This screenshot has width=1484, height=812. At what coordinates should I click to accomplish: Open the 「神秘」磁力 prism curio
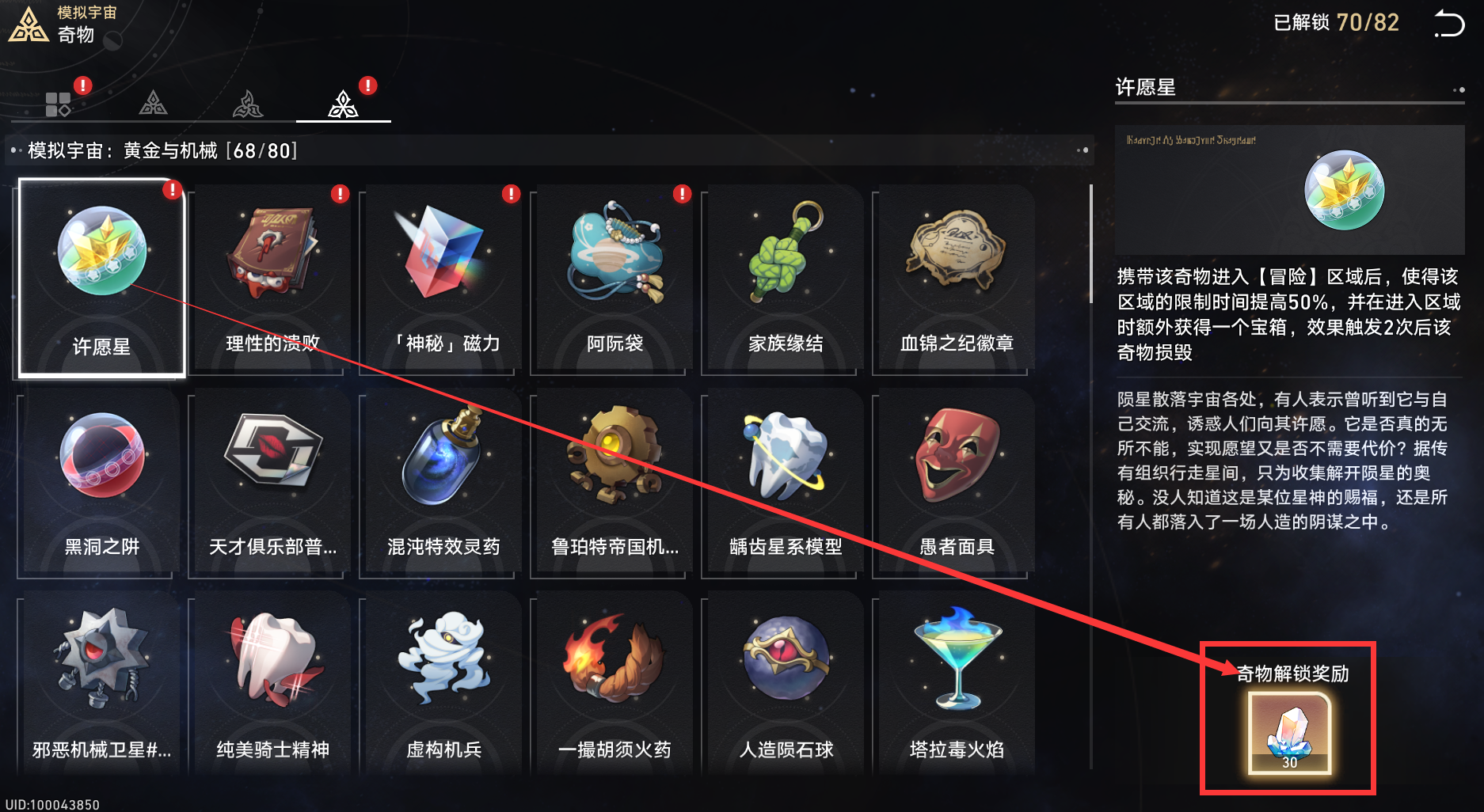[443, 278]
